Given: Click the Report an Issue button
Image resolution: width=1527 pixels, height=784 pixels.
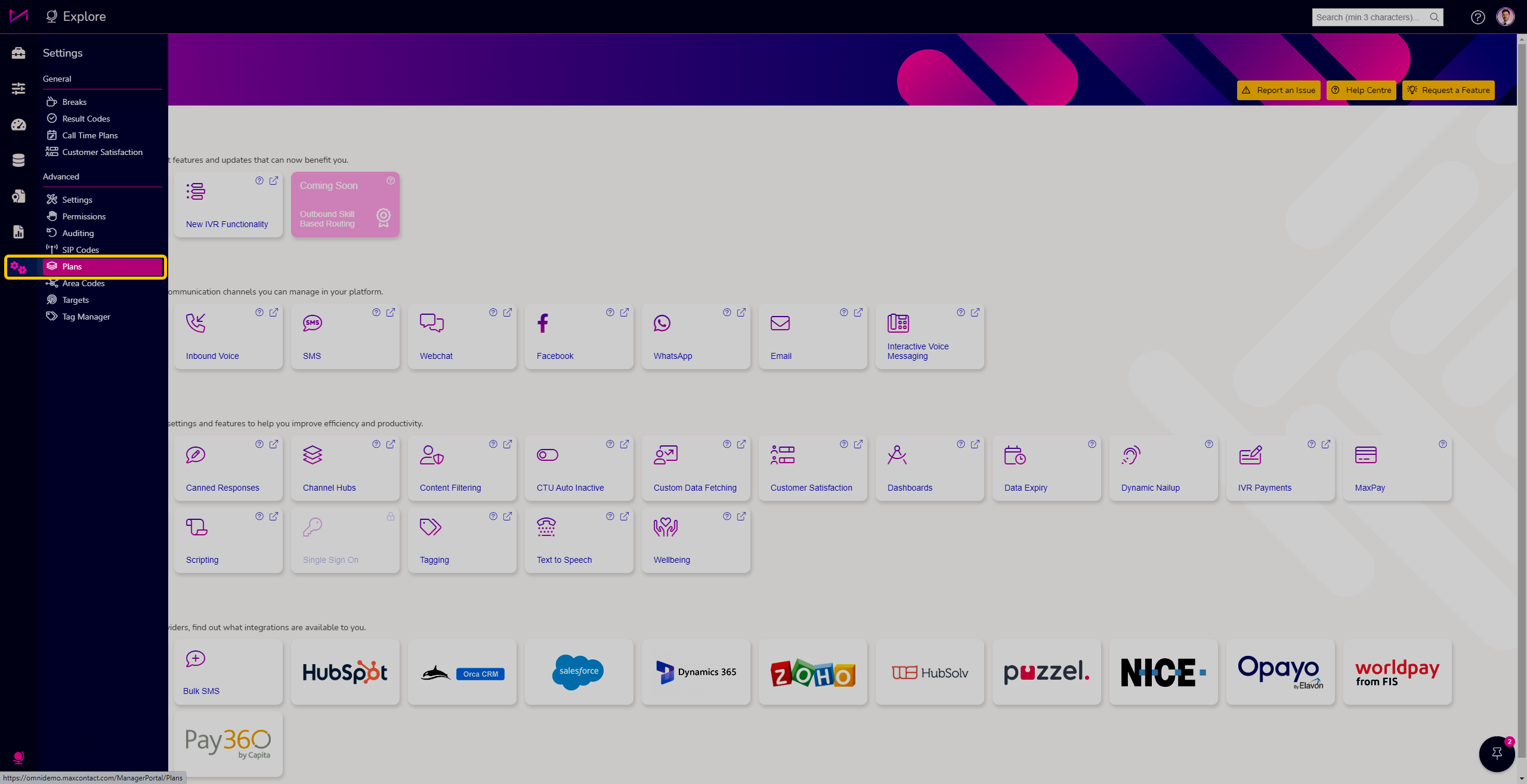Looking at the screenshot, I should click(x=1278, y=90).
